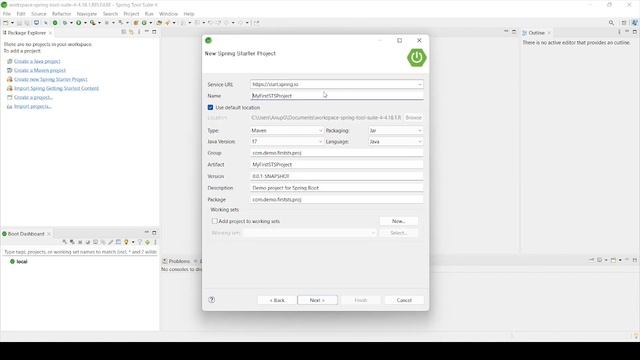Open Boot Dashboard view menu dots

click(155, 242)
